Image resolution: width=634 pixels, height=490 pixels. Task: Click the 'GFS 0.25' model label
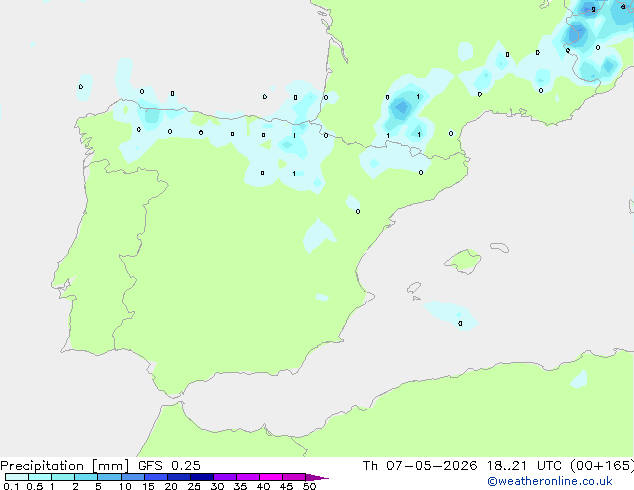pyautogui.click(x=169, y=466)
